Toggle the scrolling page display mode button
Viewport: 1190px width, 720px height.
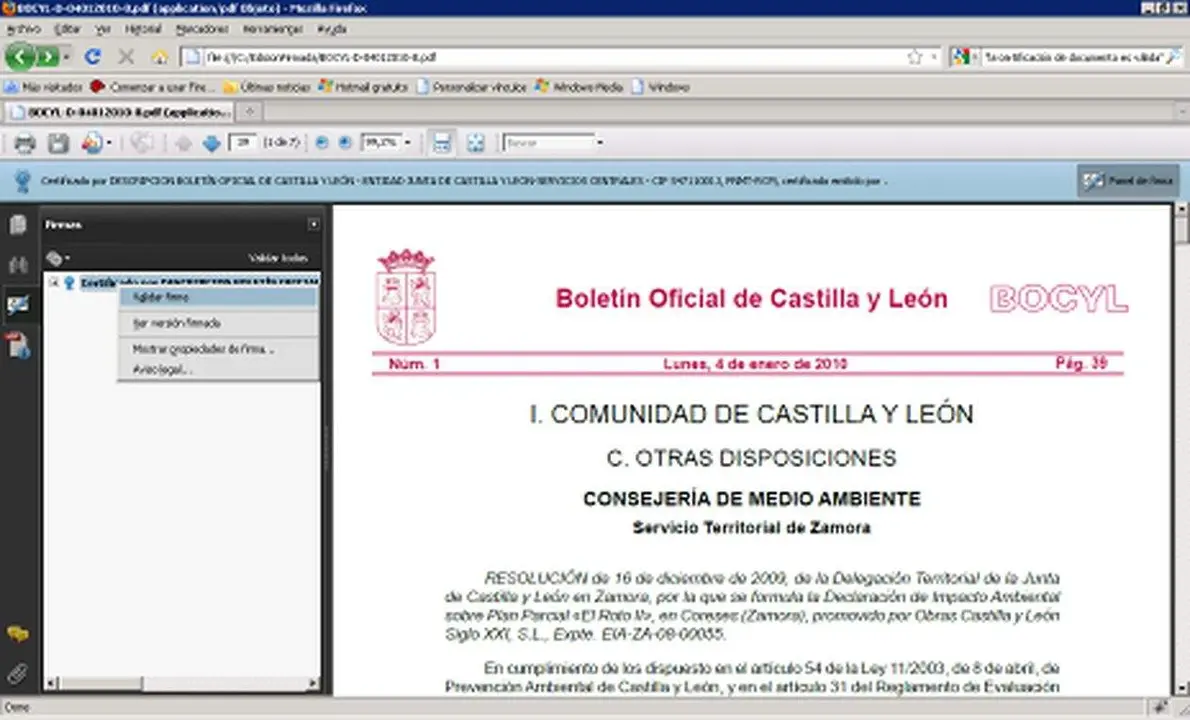[x=441, y=143]
